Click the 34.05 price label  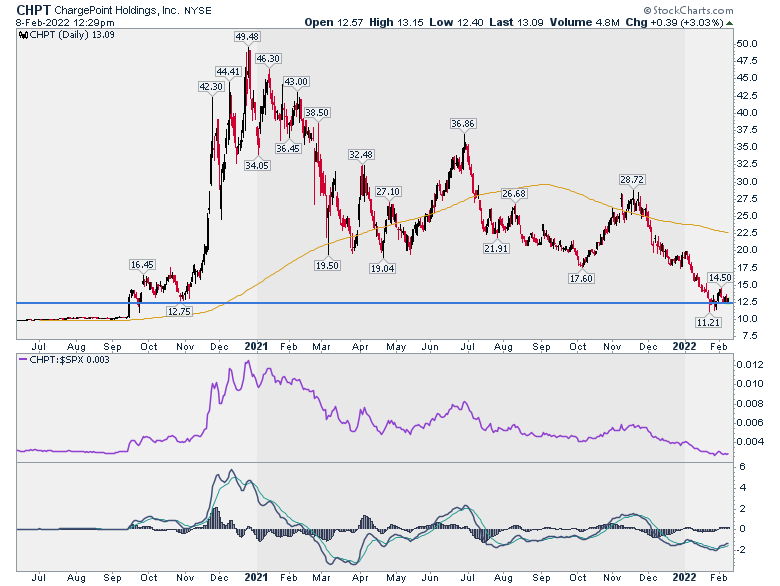coord(257,165)
